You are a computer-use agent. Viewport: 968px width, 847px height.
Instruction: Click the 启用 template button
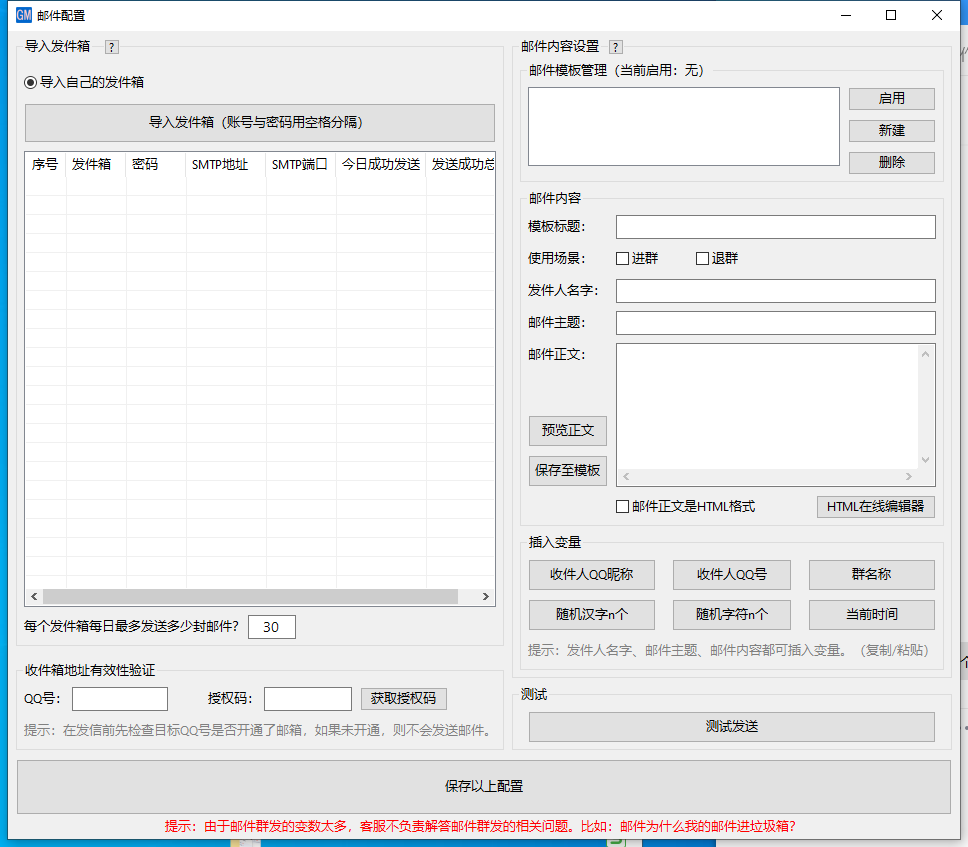pyautogui.click(x=891, y=98)
